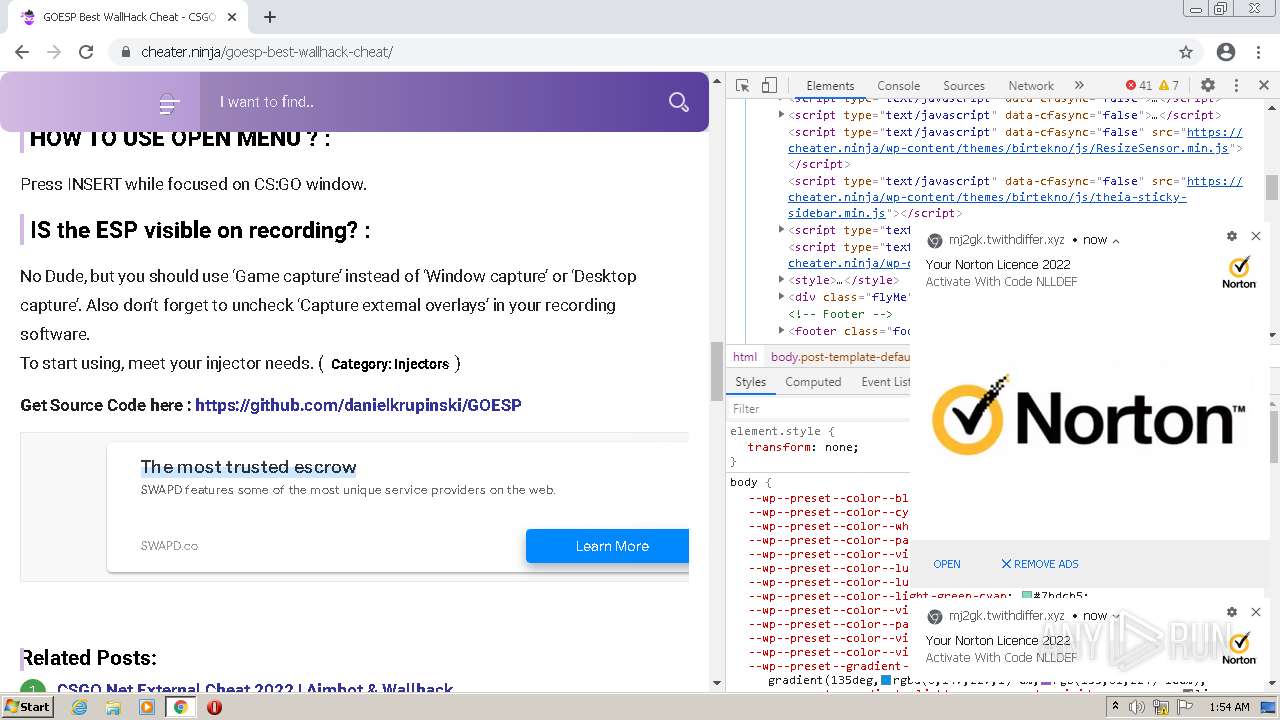1280x720 pixels.
Task: Expand the <style> node in Elements tree
Action: tap(781, 280)
